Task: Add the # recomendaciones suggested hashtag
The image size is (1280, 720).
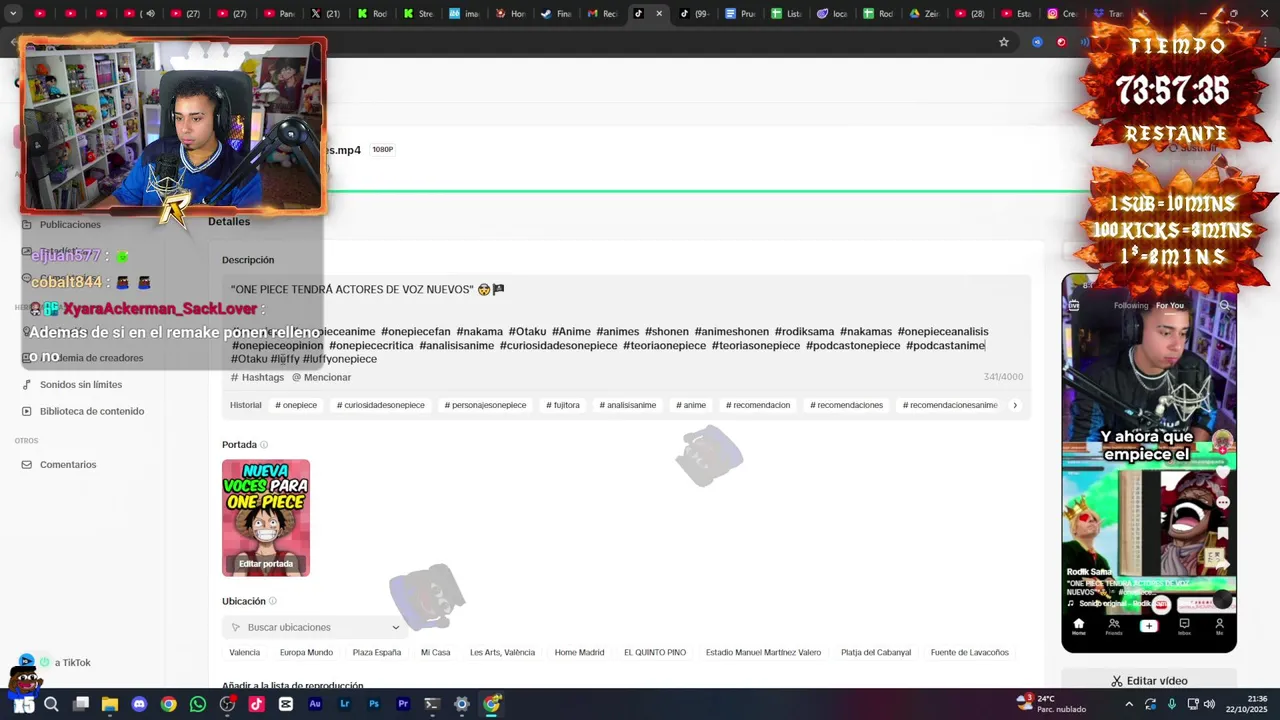Action: pos(847,405)
